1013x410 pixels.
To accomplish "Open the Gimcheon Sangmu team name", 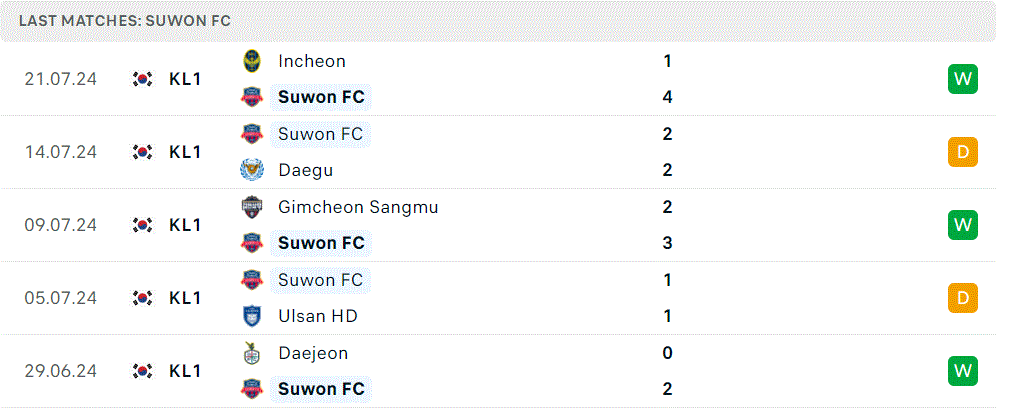I will coord(358,207).
